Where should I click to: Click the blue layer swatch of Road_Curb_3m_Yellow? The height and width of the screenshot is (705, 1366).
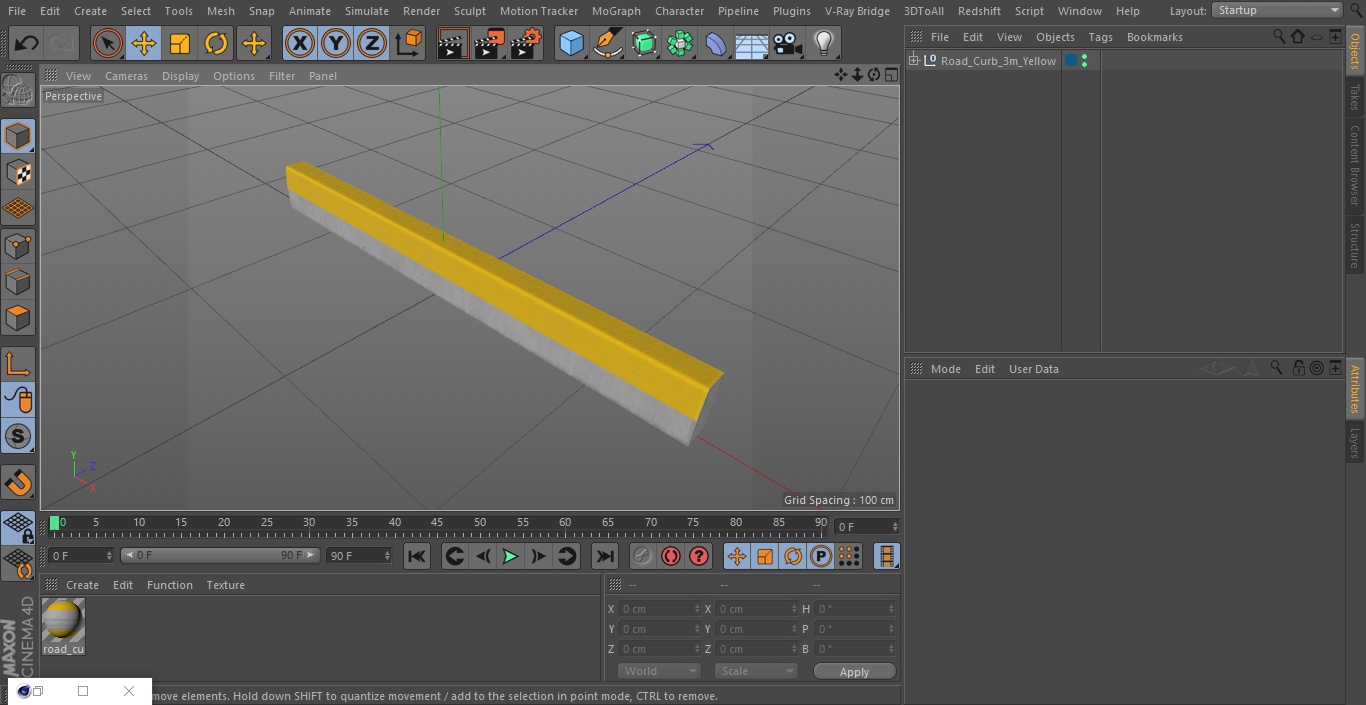(x=1071, y=61)
